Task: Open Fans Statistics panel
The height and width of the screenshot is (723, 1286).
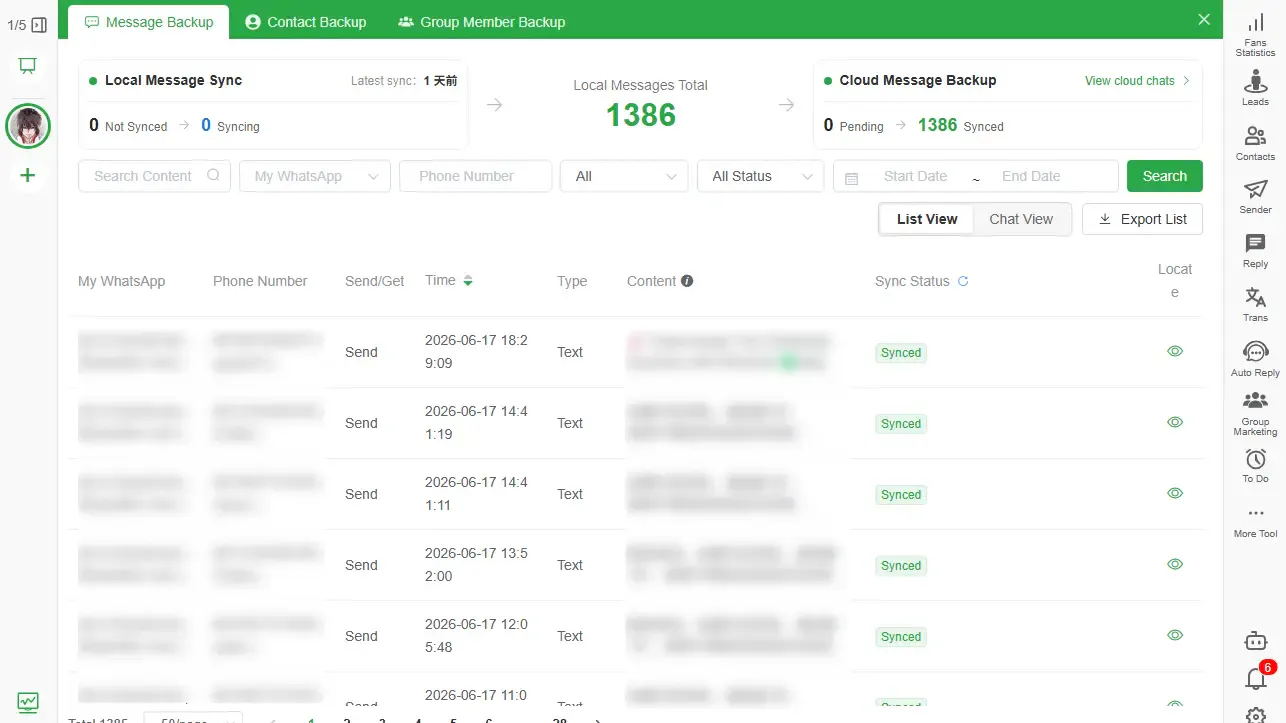Action: click(x=1255, y=34)
